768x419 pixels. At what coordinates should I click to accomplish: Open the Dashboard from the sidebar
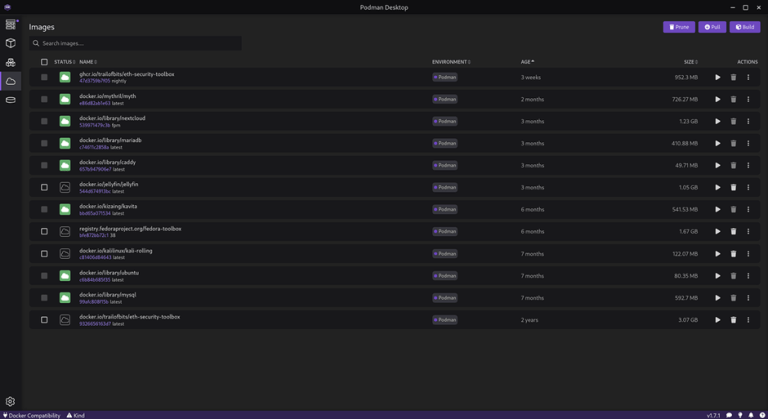10,24
